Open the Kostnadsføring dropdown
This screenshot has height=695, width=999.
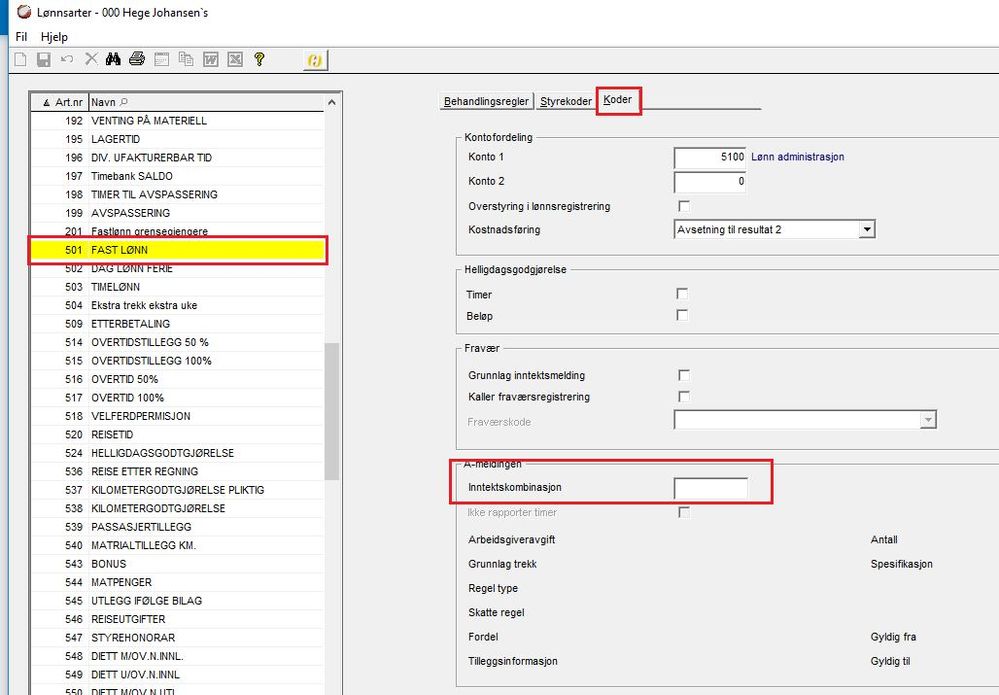click(x=867, y=230)
